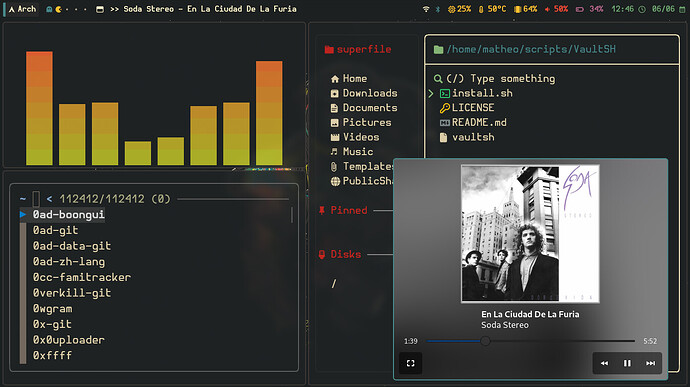Click the root disk entry under Disks
690x387 pixels.
click(x=334, y=284)
